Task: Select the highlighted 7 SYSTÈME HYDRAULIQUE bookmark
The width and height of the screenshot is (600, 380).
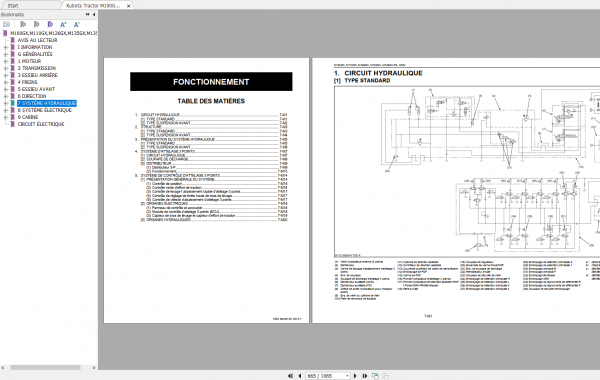Action: point(47,103)
